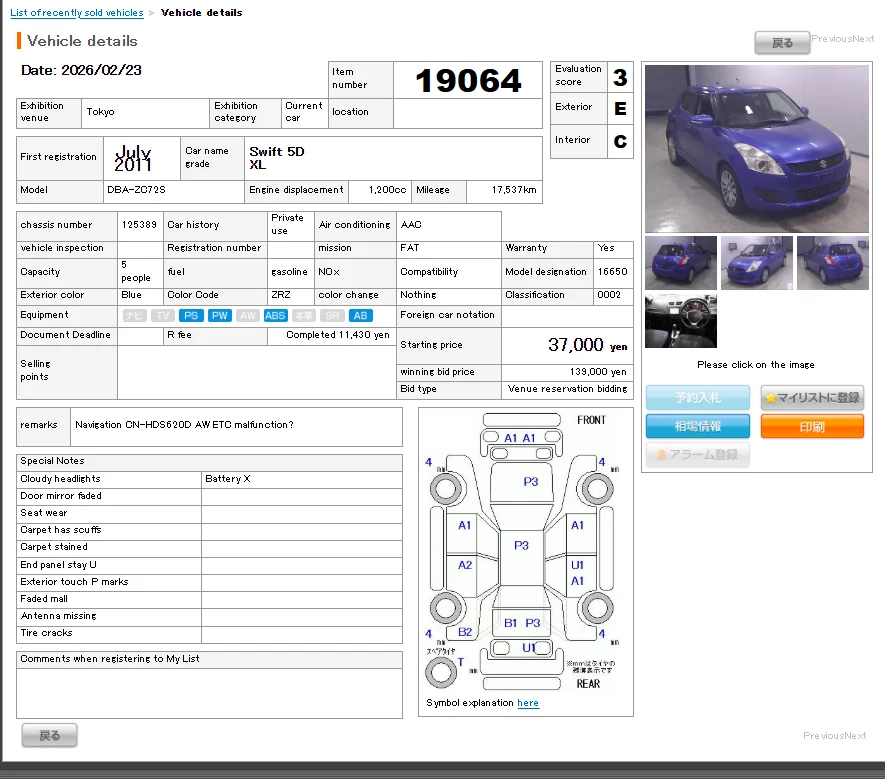Click the TV equipment badge
This screenshot has width=885, height=779.
[163, 316]
